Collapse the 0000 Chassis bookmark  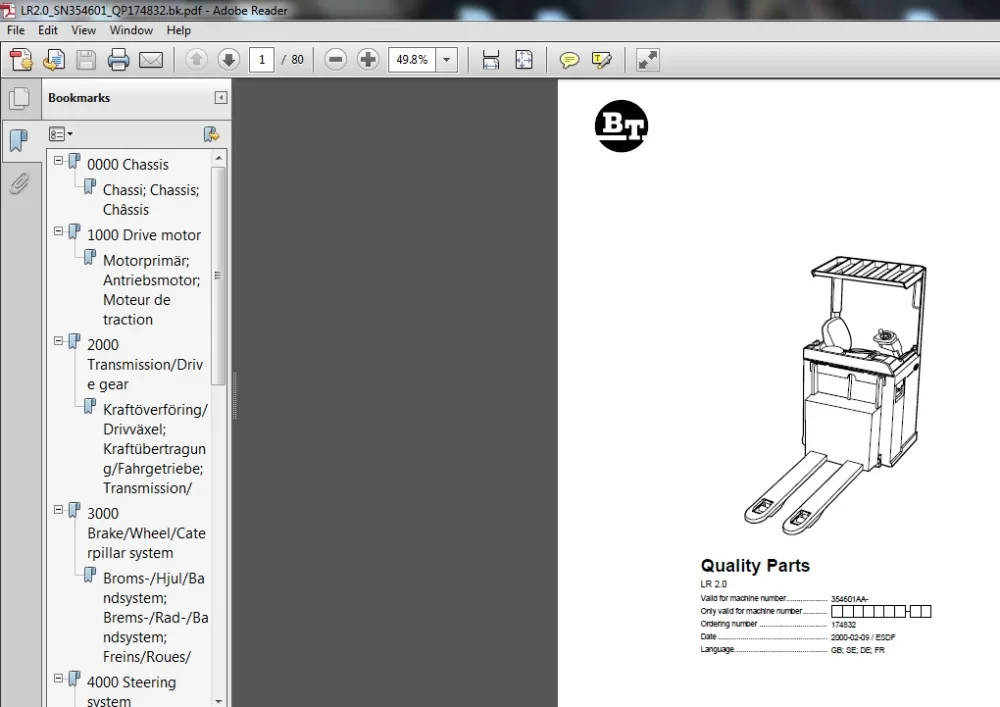[x=59, y=161]
